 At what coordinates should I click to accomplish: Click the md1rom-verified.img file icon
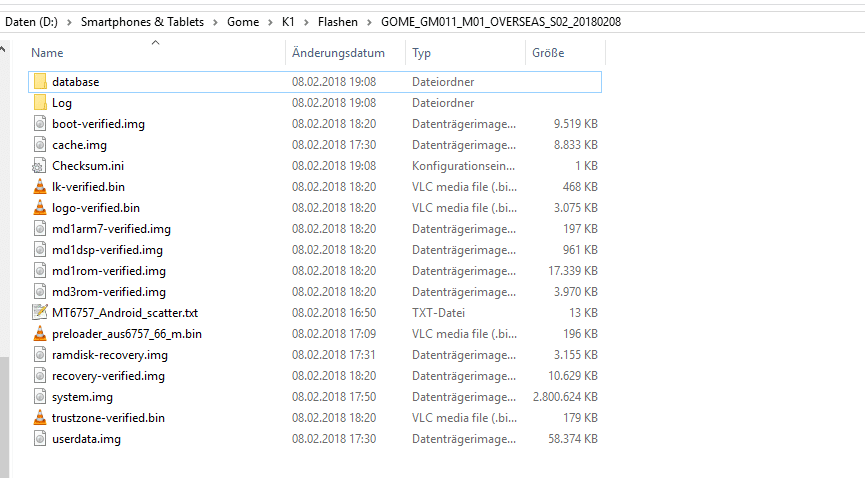click(40, 270)
